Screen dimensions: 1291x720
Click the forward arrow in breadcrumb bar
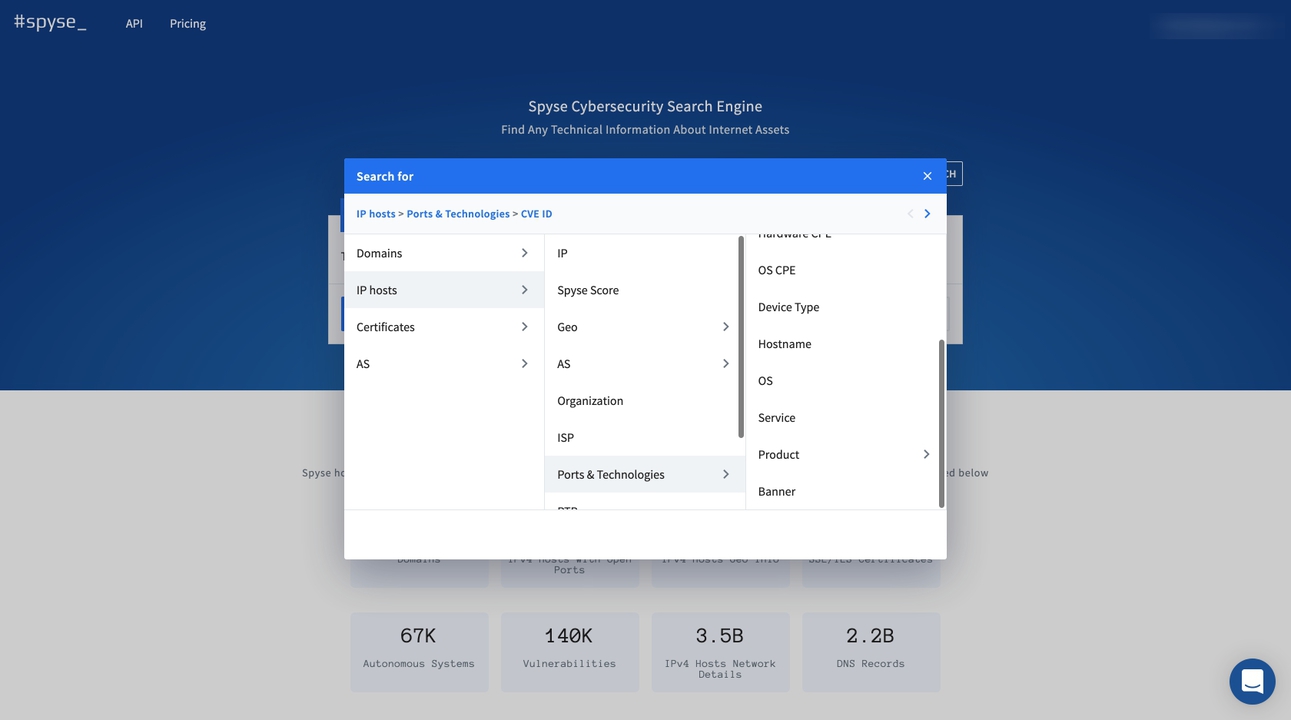(x=927, y=214)
